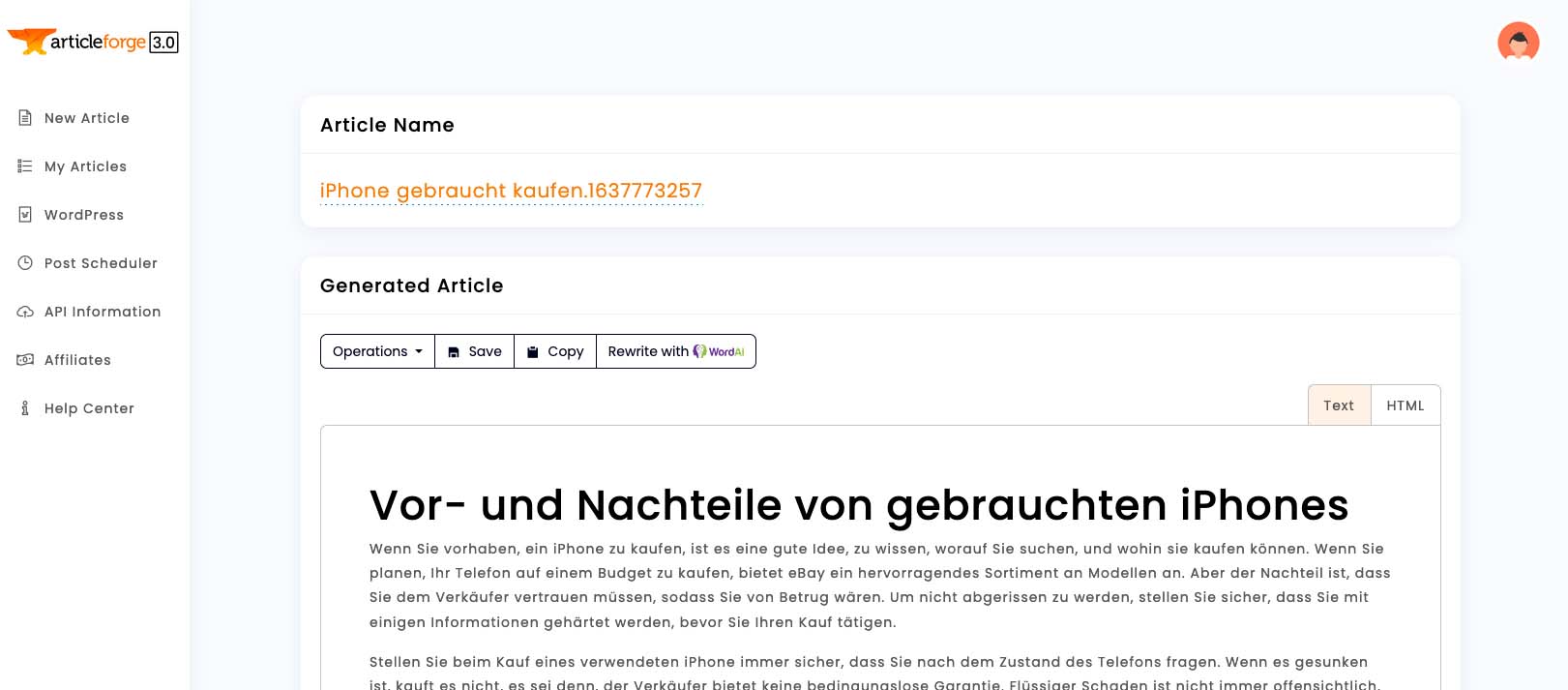Switch to the Text tab

click(1339, 405)
